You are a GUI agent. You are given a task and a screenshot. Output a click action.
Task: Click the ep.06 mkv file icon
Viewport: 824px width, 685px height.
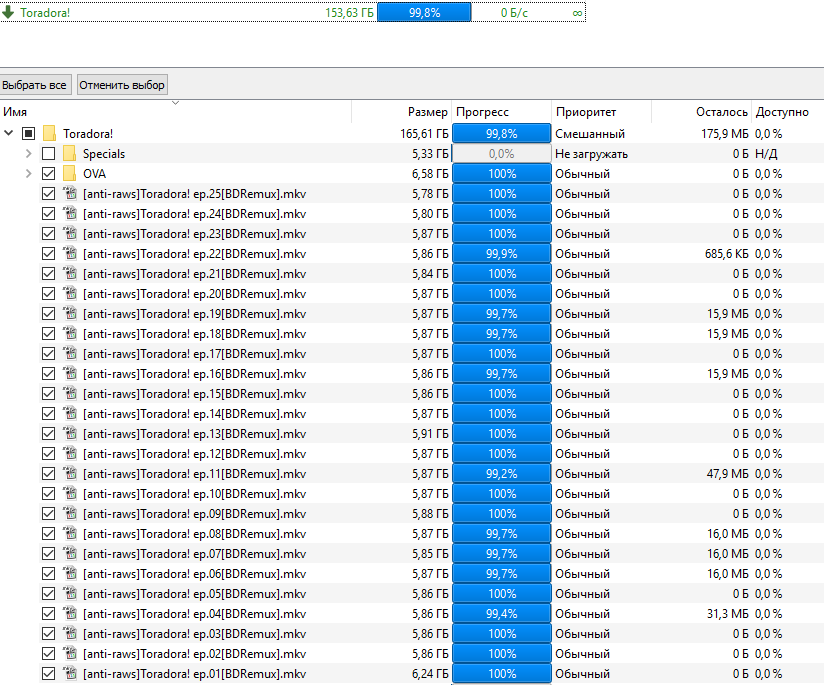coord(70,573)
